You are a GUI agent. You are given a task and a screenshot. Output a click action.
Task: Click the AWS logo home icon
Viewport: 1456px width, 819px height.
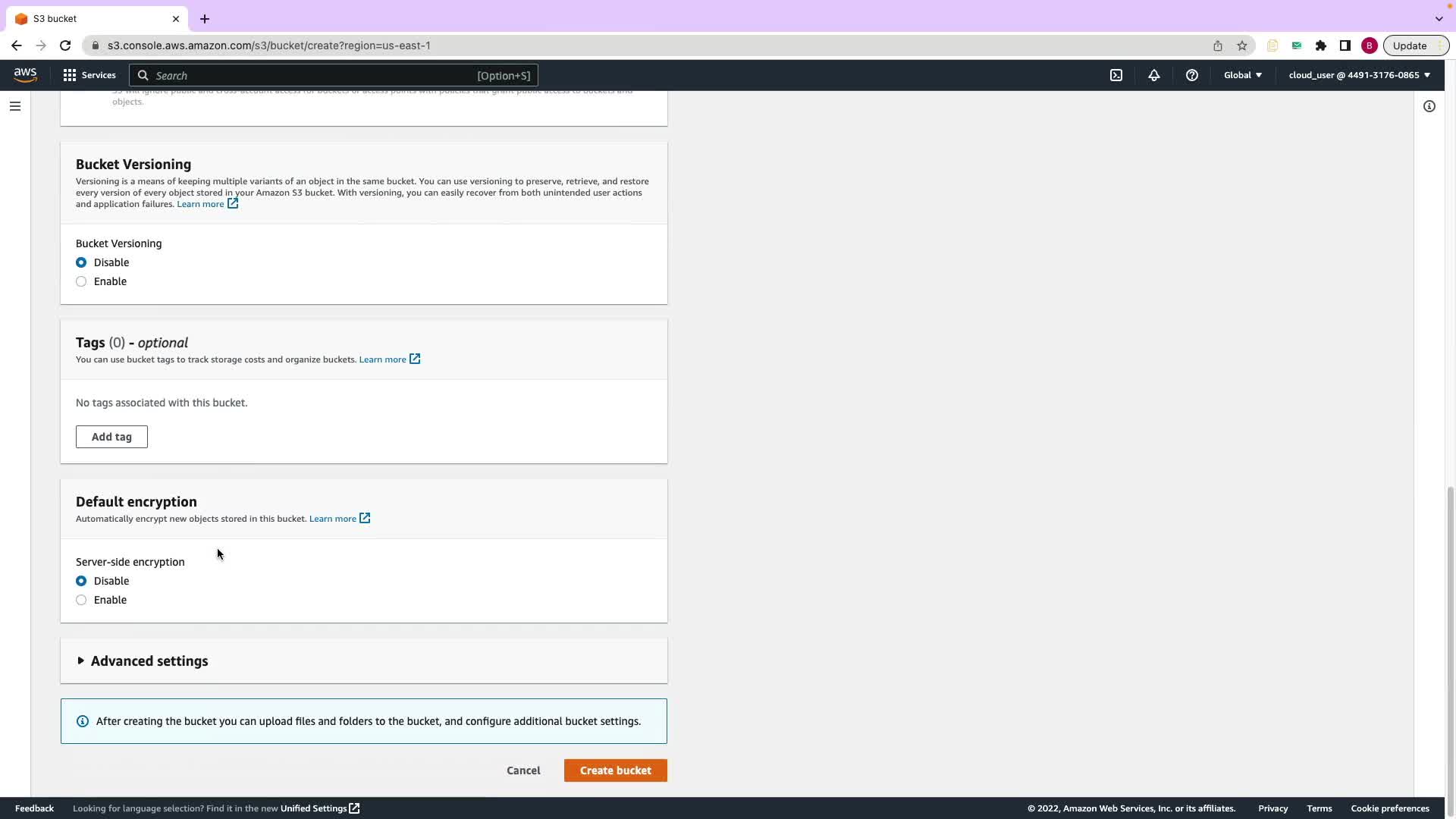click(25, 74)
